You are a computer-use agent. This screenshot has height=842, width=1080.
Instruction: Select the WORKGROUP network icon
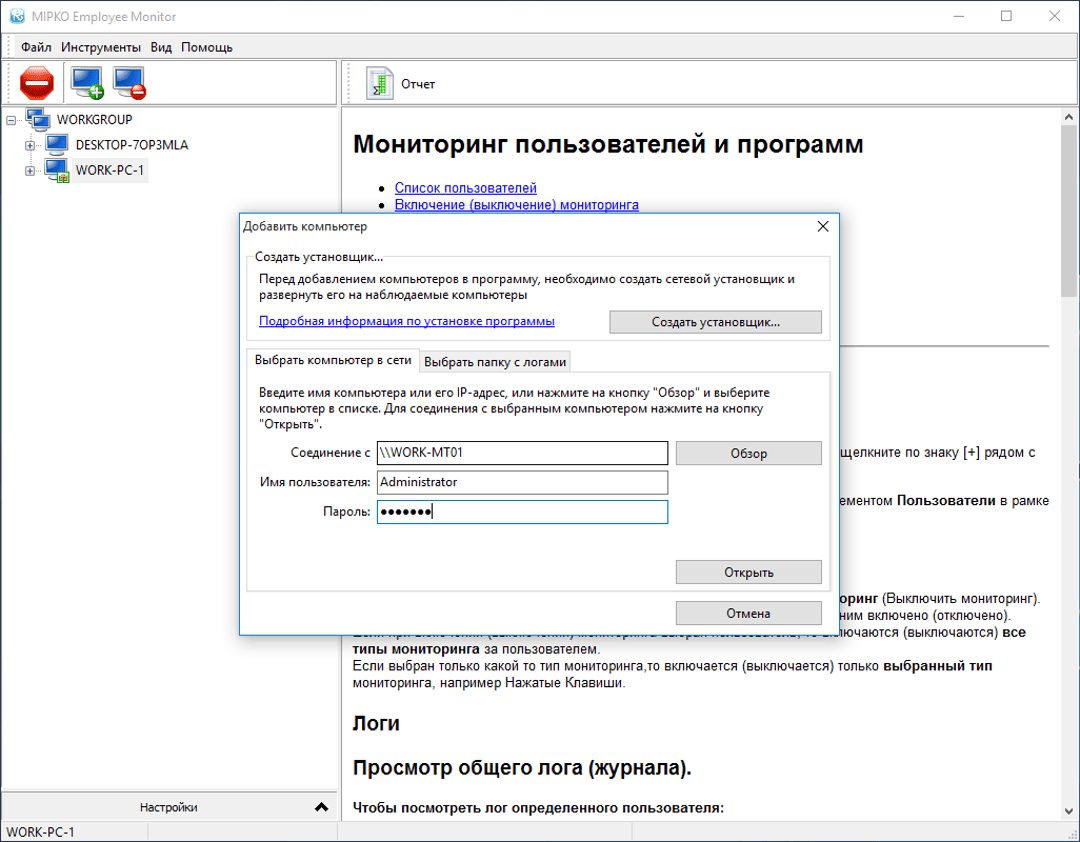pos(38,119)
